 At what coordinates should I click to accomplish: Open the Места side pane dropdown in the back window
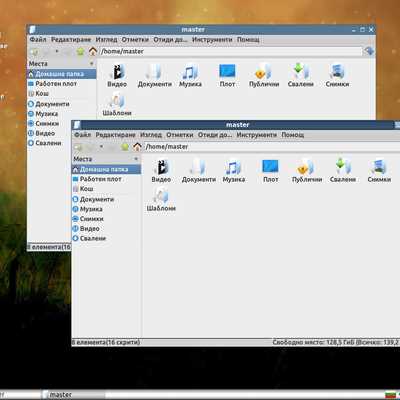tap(92, 63)
